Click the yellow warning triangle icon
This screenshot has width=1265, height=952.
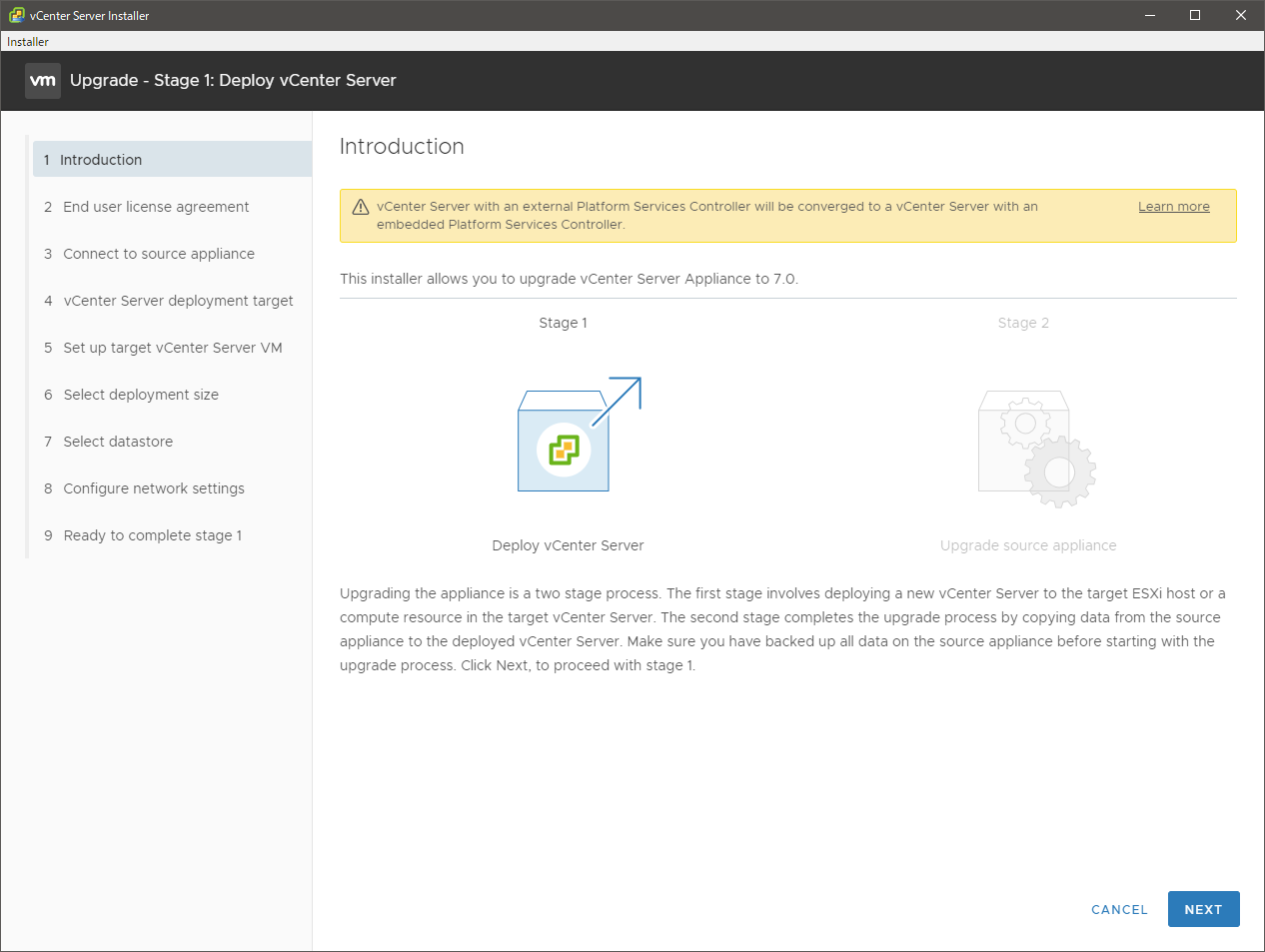click(361, 207)
